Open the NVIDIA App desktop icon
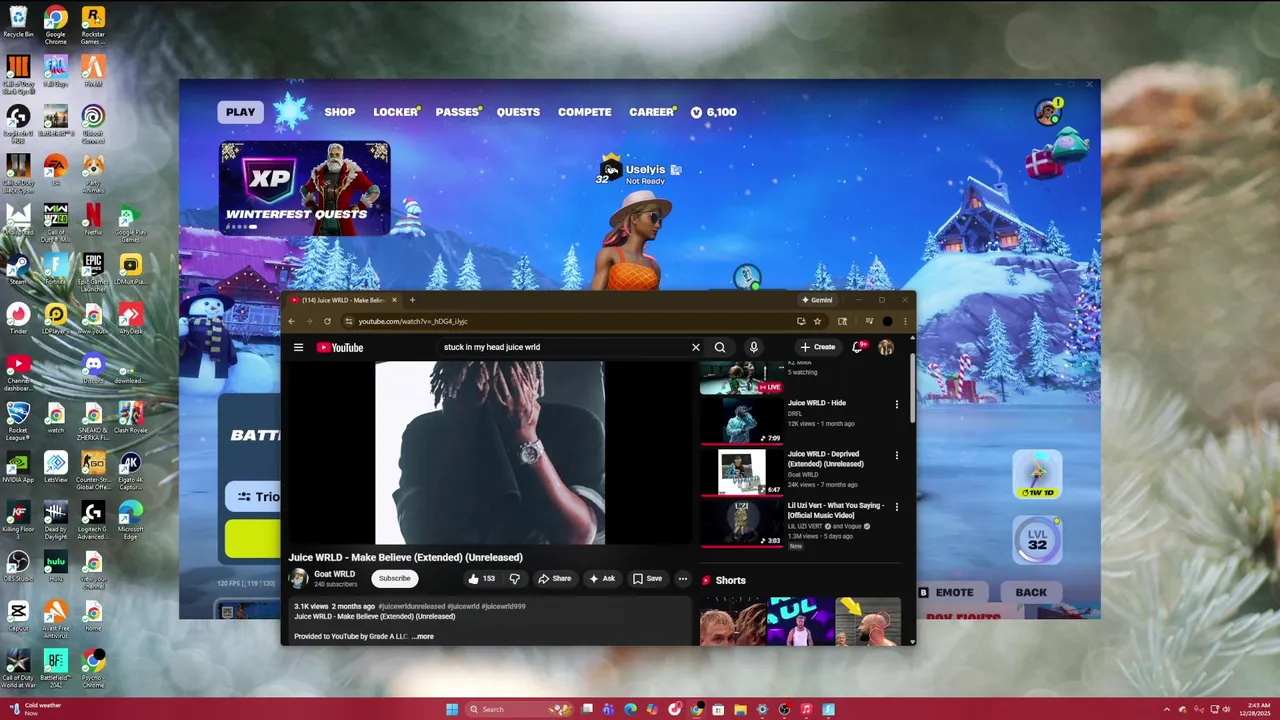This screenshot has height=720, width=1280. 18,467
